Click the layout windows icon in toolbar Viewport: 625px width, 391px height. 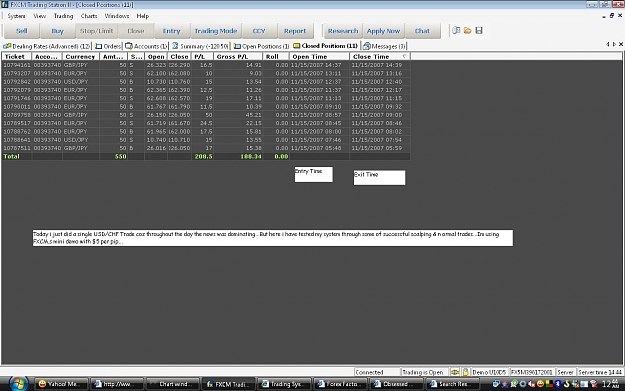pyautogui.click(x=456, y=30)
